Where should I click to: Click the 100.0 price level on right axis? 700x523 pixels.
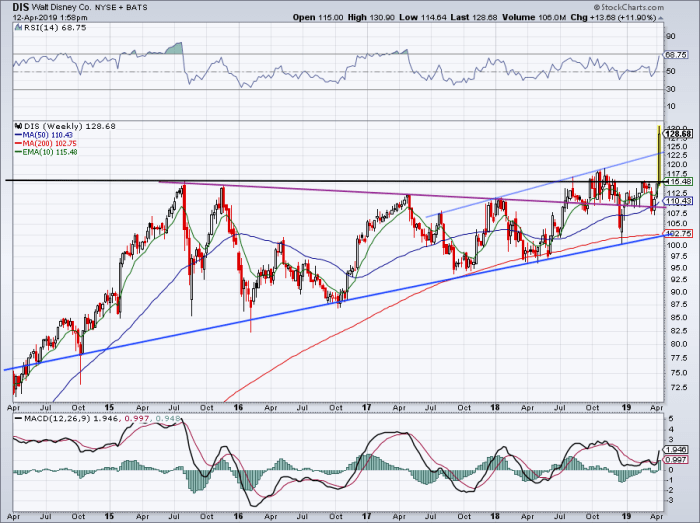(x=676, y=245)
